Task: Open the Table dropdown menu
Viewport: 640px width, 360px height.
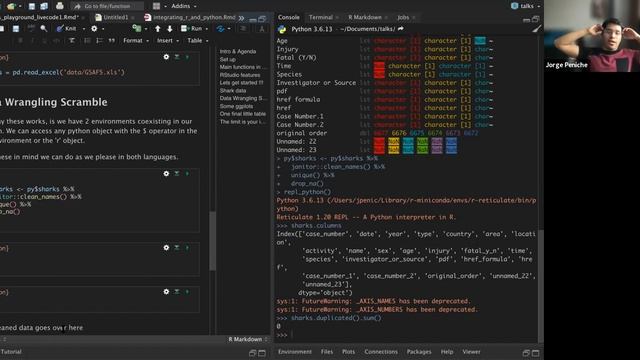Action: pyautogui.click(x=198, y=40)
